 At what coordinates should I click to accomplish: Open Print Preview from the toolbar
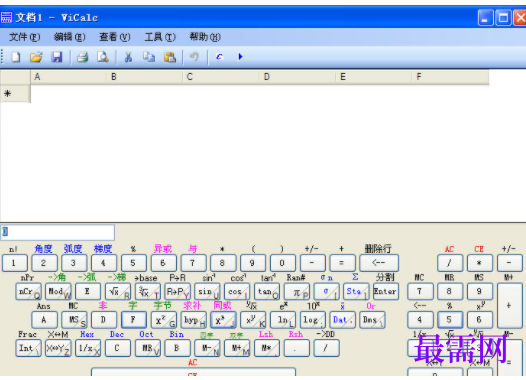(x=103, y=57)
